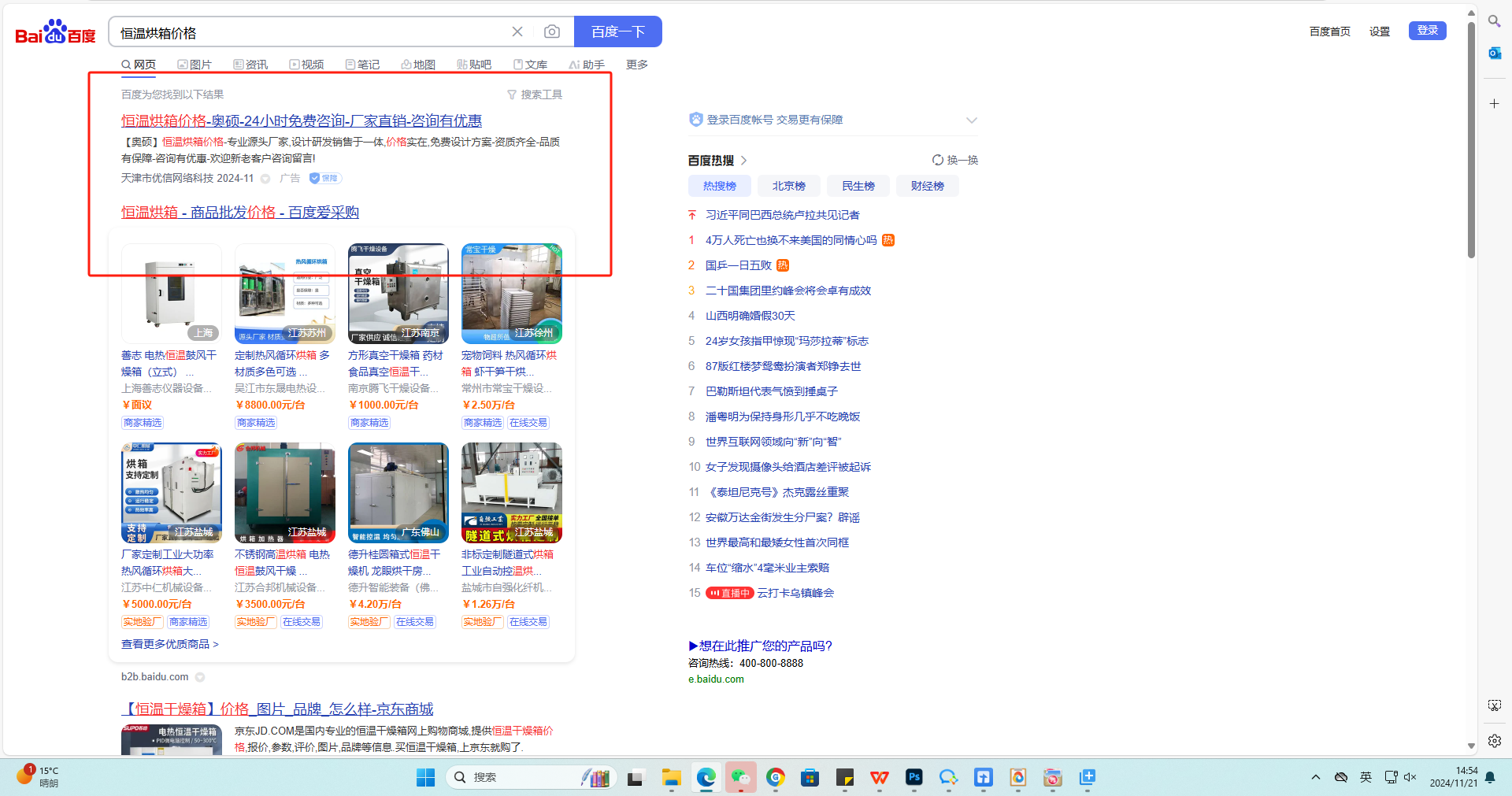The image size is (1512, 796).
Task: Click the 登录 login button
Action: coord(1427,31)
